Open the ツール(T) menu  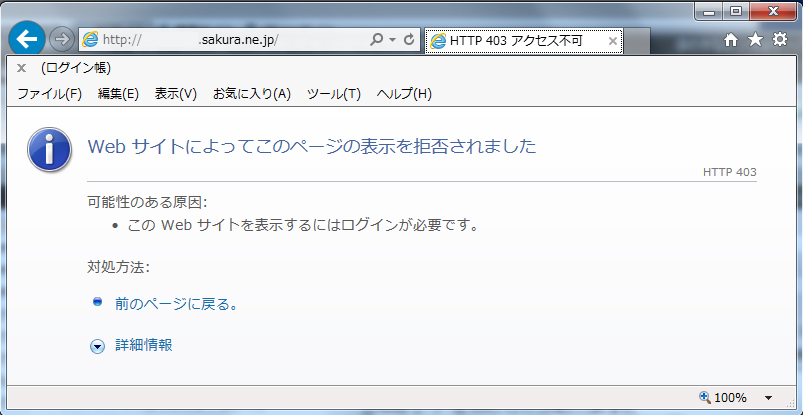click(x=333, y=94)
